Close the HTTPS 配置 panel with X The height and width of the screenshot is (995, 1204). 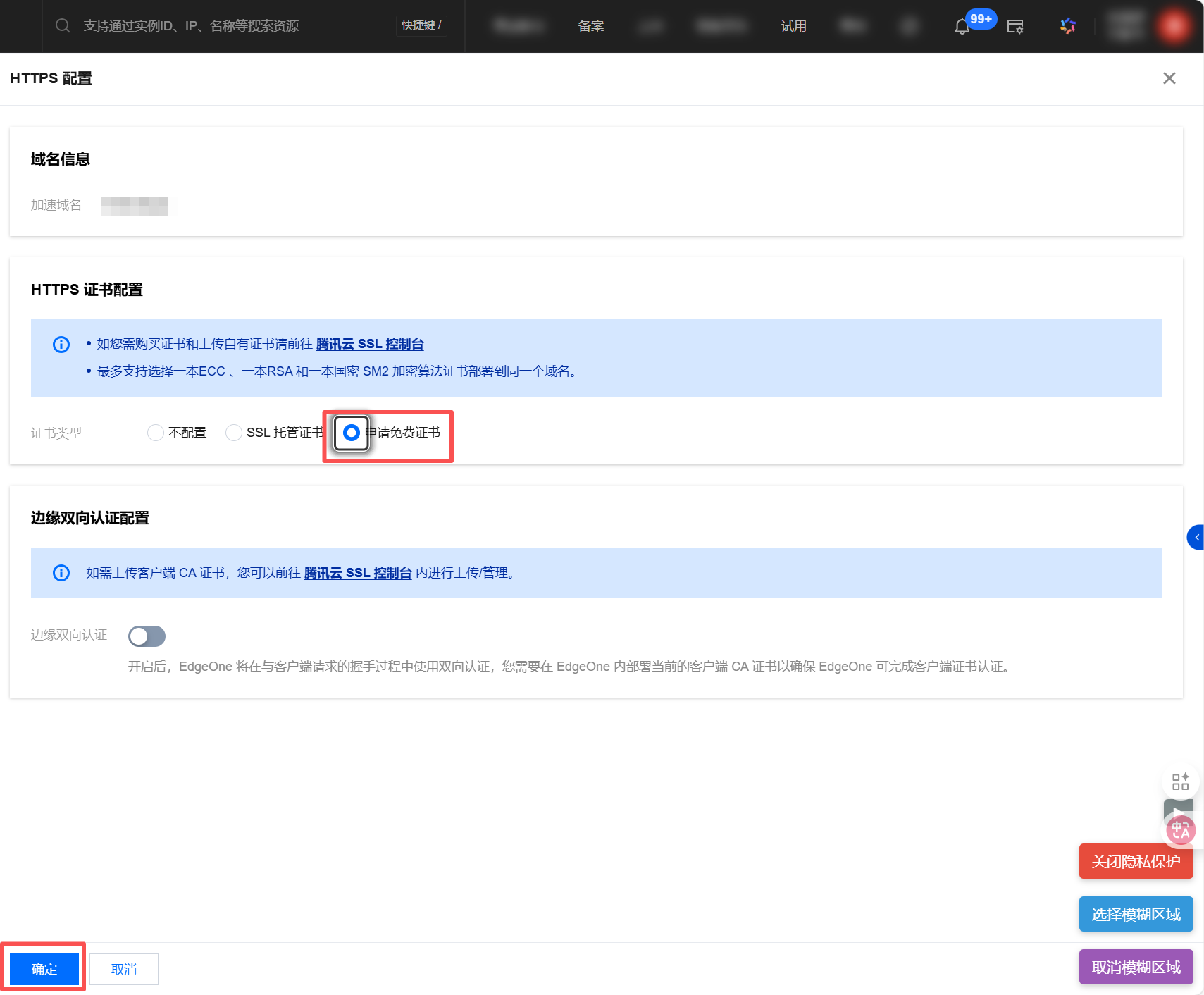tap(1169, 78)
